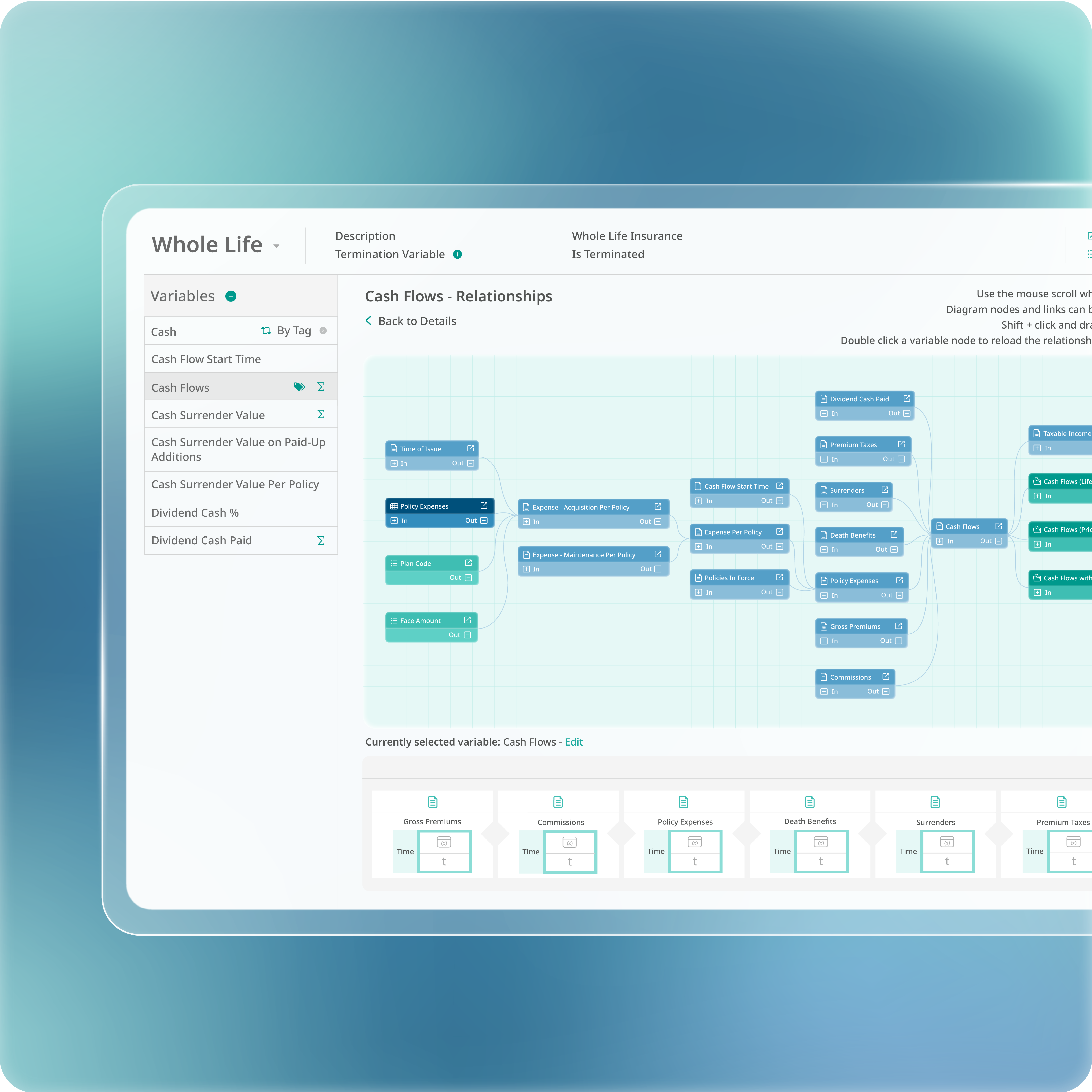Screen dimensions: 1092x1092
Task: Open Death Benefits node link icon
Action: coord(894,535)
